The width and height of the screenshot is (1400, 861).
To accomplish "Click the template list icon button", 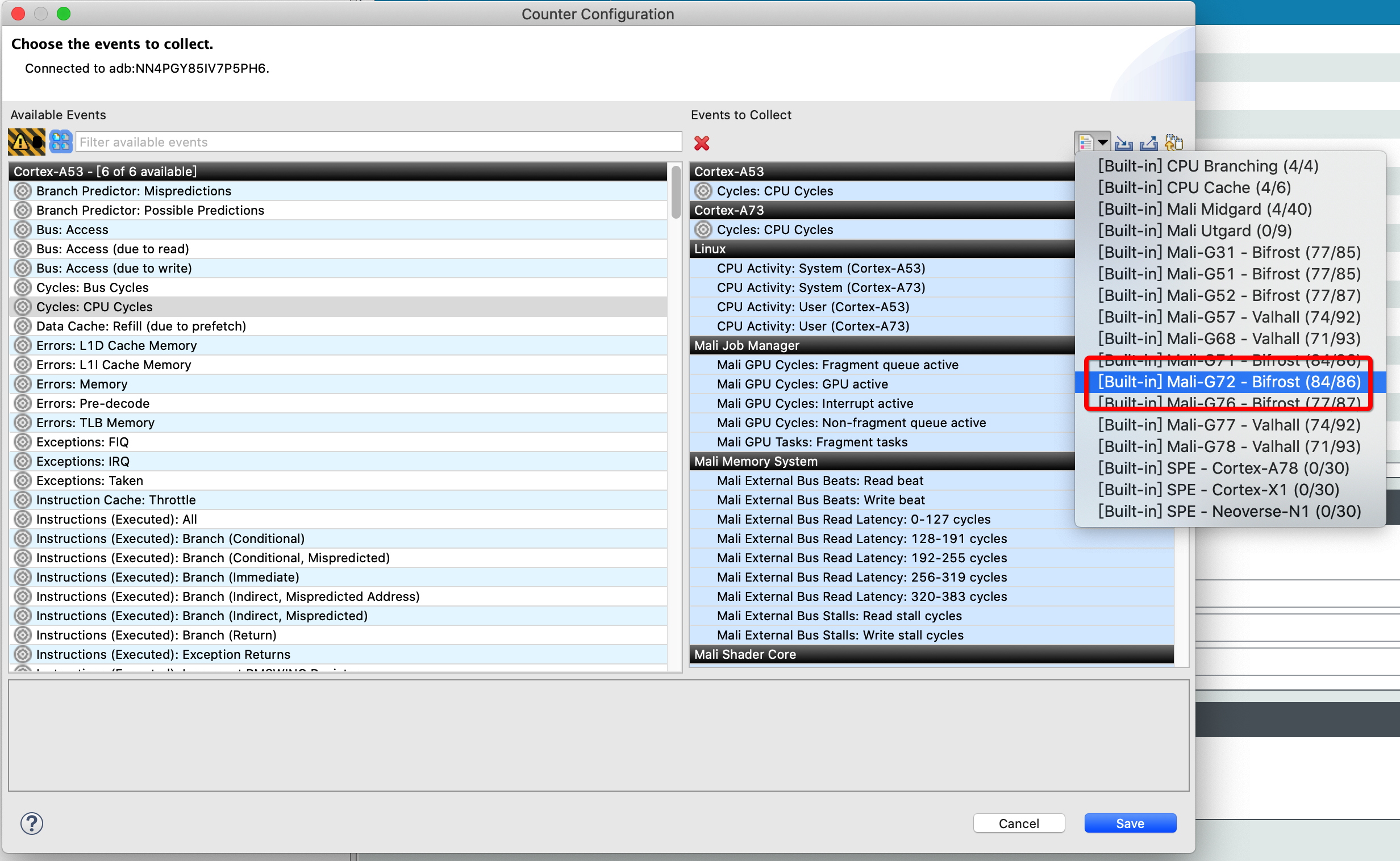I will 1086,143.
